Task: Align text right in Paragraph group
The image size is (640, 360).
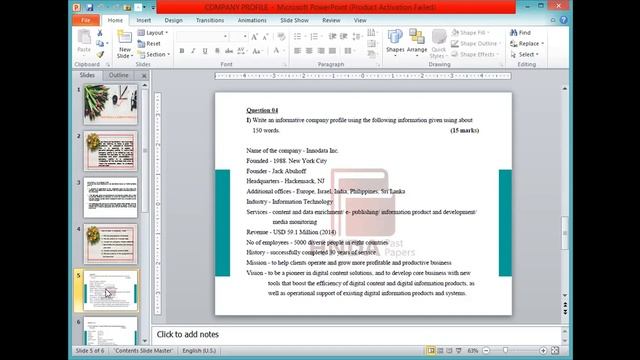Action: tap(321, 51)
